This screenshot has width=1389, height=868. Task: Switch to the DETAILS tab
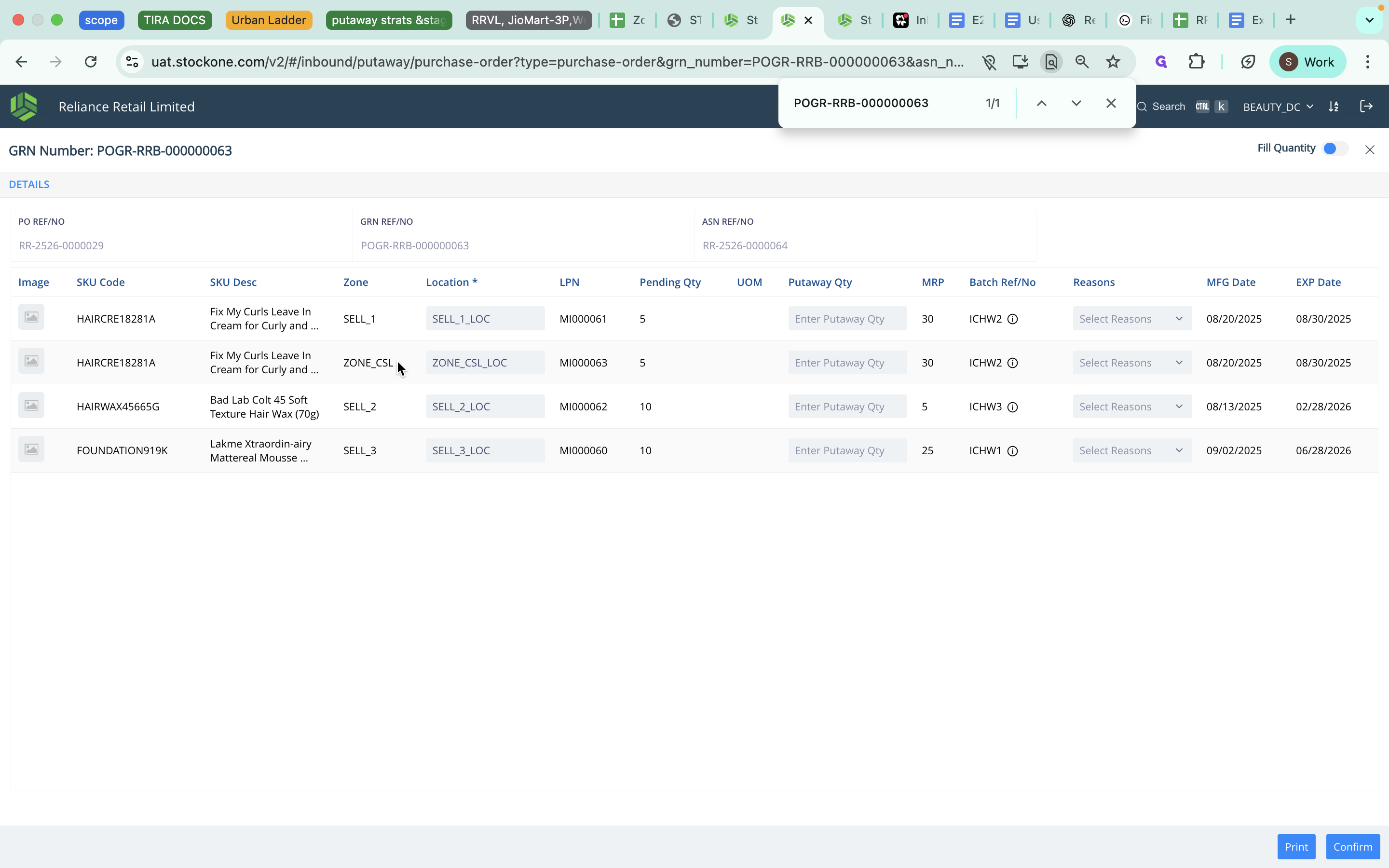tap(29, 184)
